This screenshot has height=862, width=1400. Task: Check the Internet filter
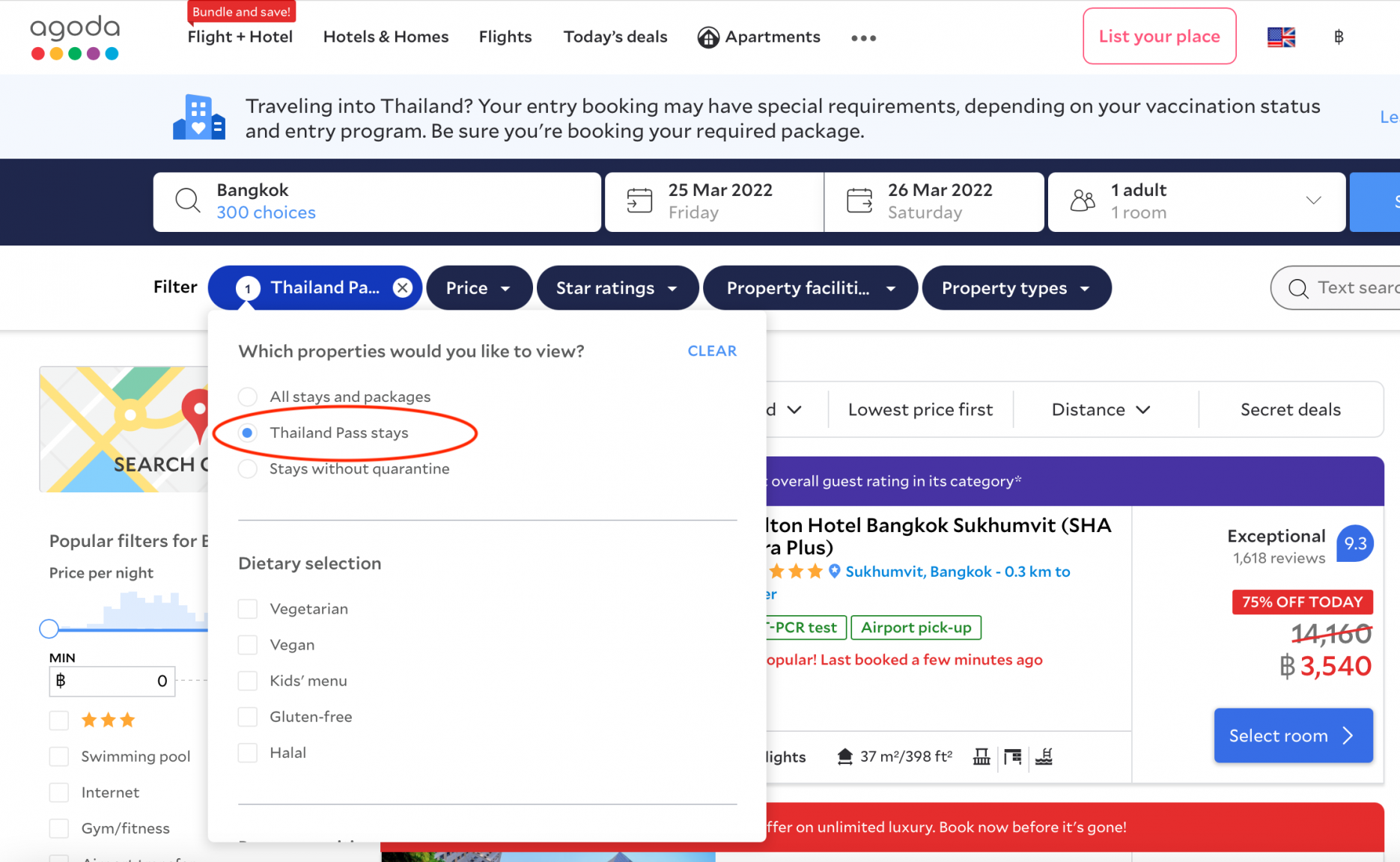(x=59, y=792)
